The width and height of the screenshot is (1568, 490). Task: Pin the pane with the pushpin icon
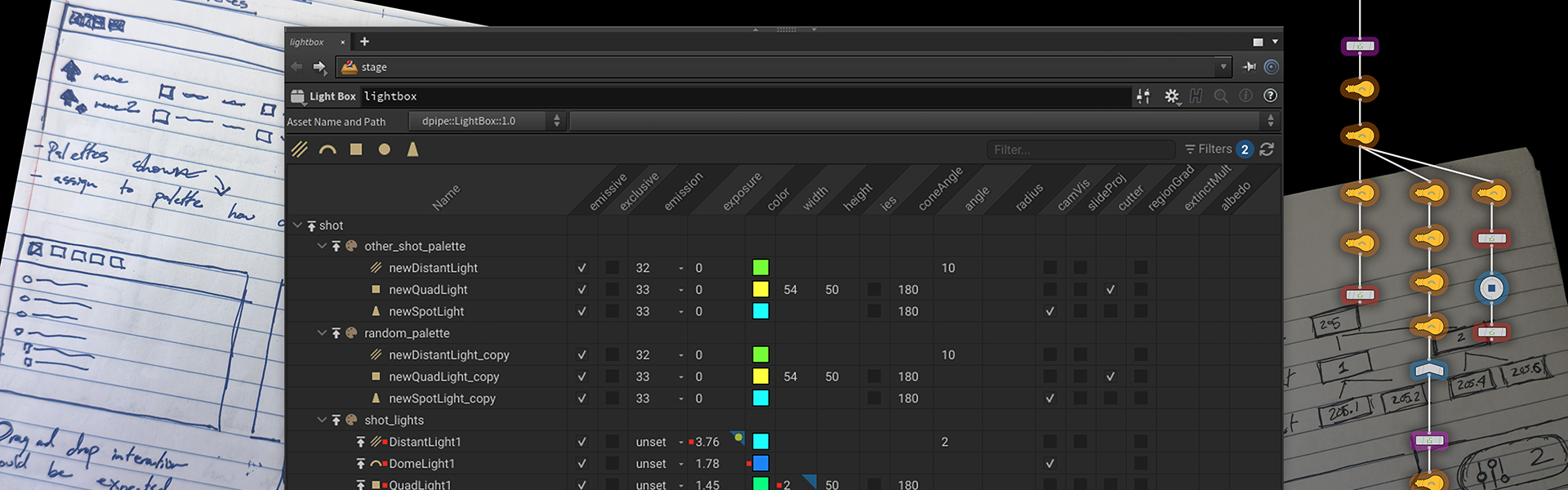[x=1249, y=67]
